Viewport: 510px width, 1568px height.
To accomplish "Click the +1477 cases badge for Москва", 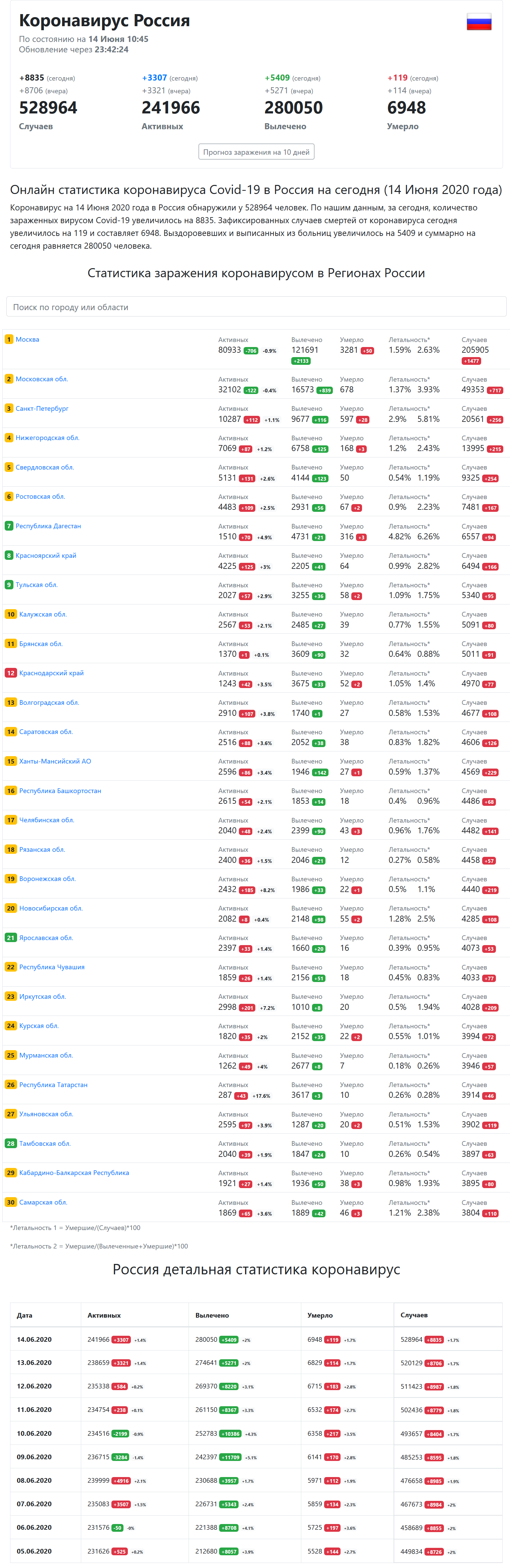I will (x=471, y=361).
